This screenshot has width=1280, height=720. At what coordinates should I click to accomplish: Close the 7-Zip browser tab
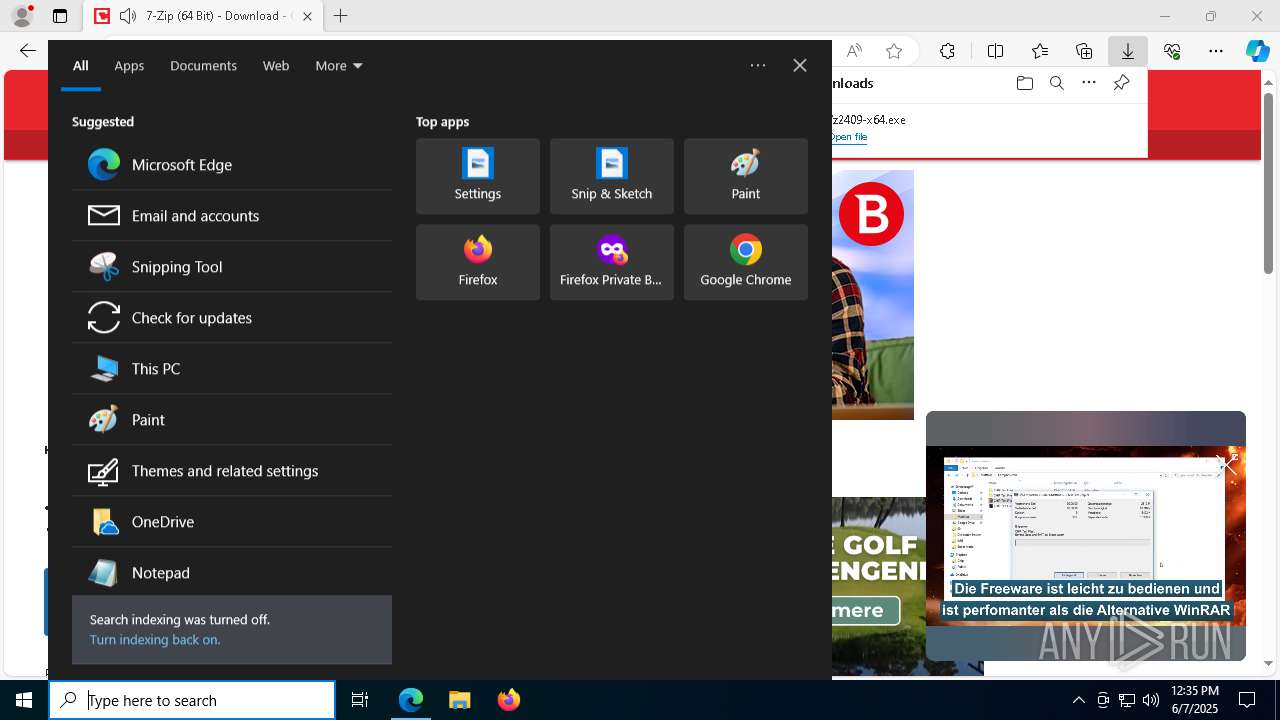pyautogui.click(x=307, y=16)
